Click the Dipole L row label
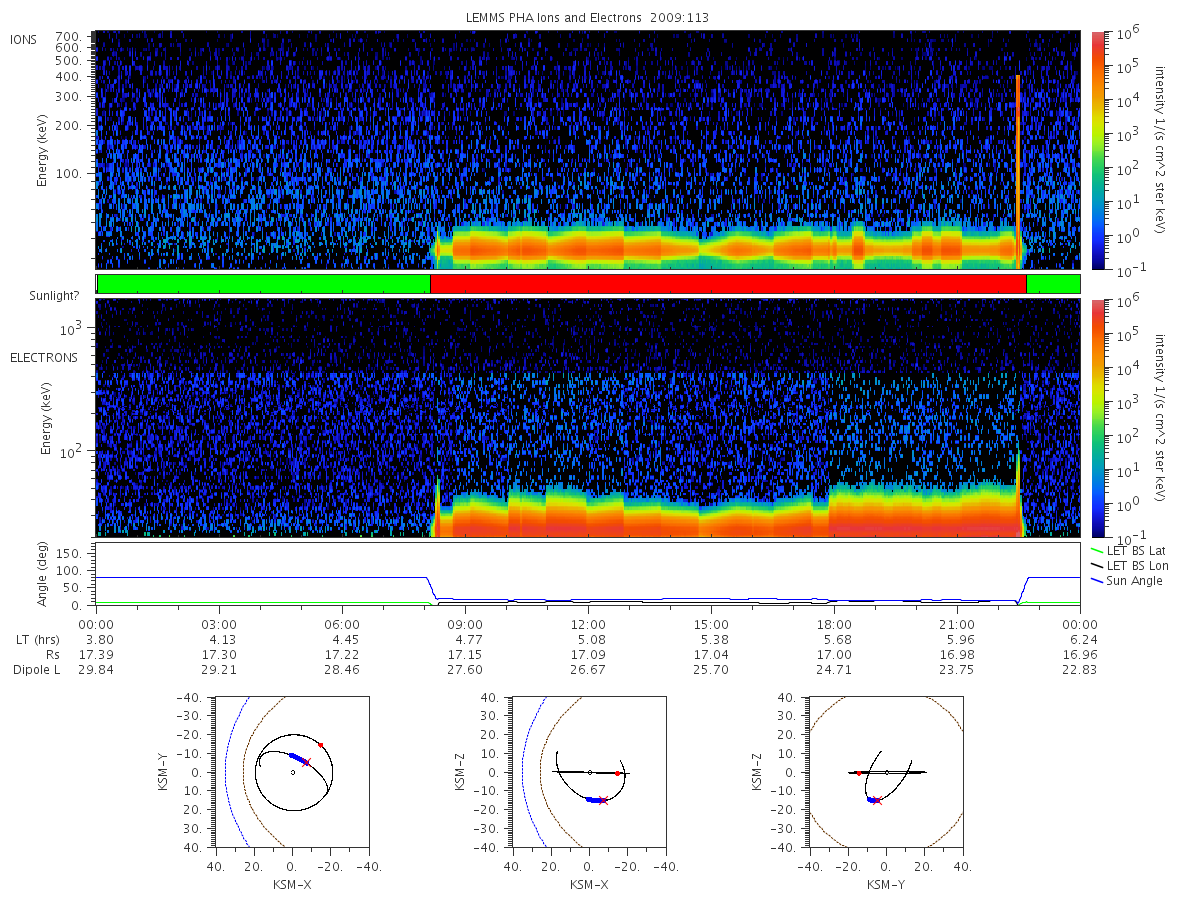Screen dimensions: 1200x900 (x=36, y=670)
